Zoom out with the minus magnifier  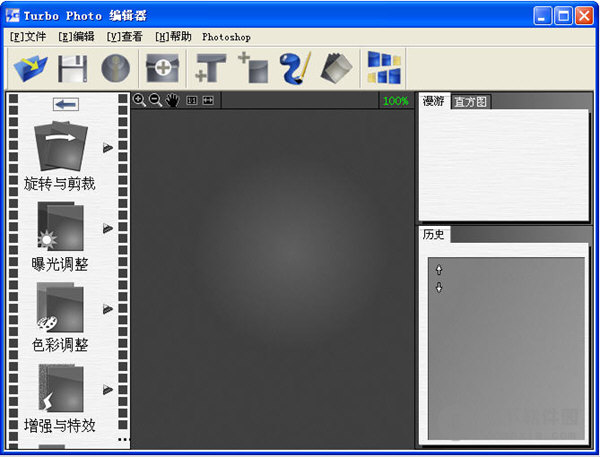tap(155, 100)
